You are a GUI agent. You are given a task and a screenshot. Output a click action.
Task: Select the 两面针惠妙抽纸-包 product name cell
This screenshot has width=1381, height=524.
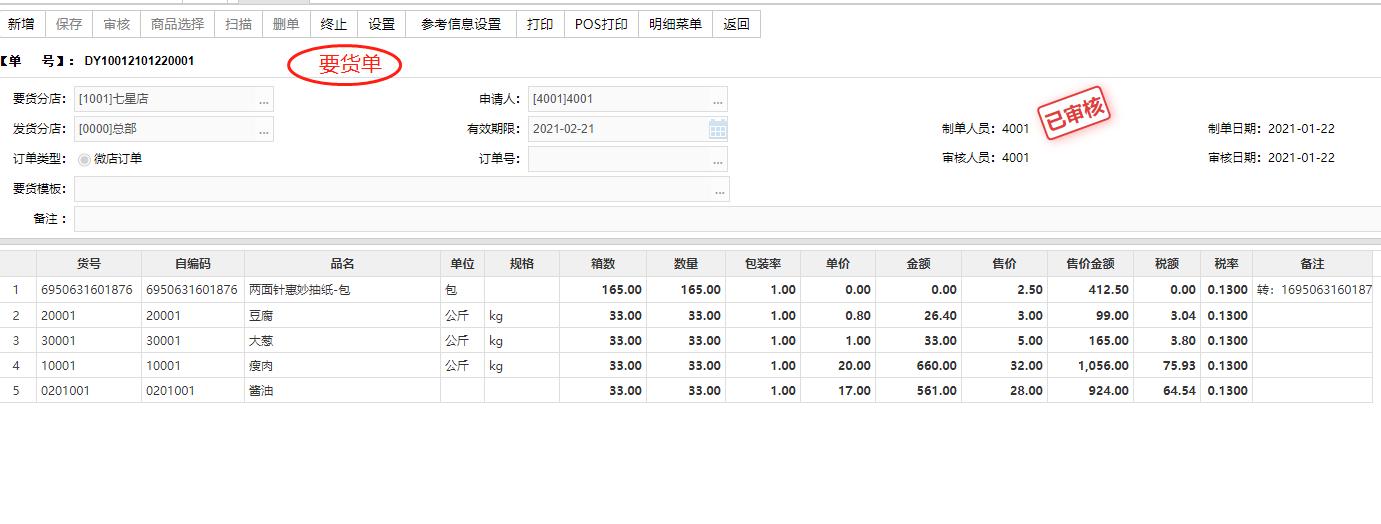(x=343, y=290)
